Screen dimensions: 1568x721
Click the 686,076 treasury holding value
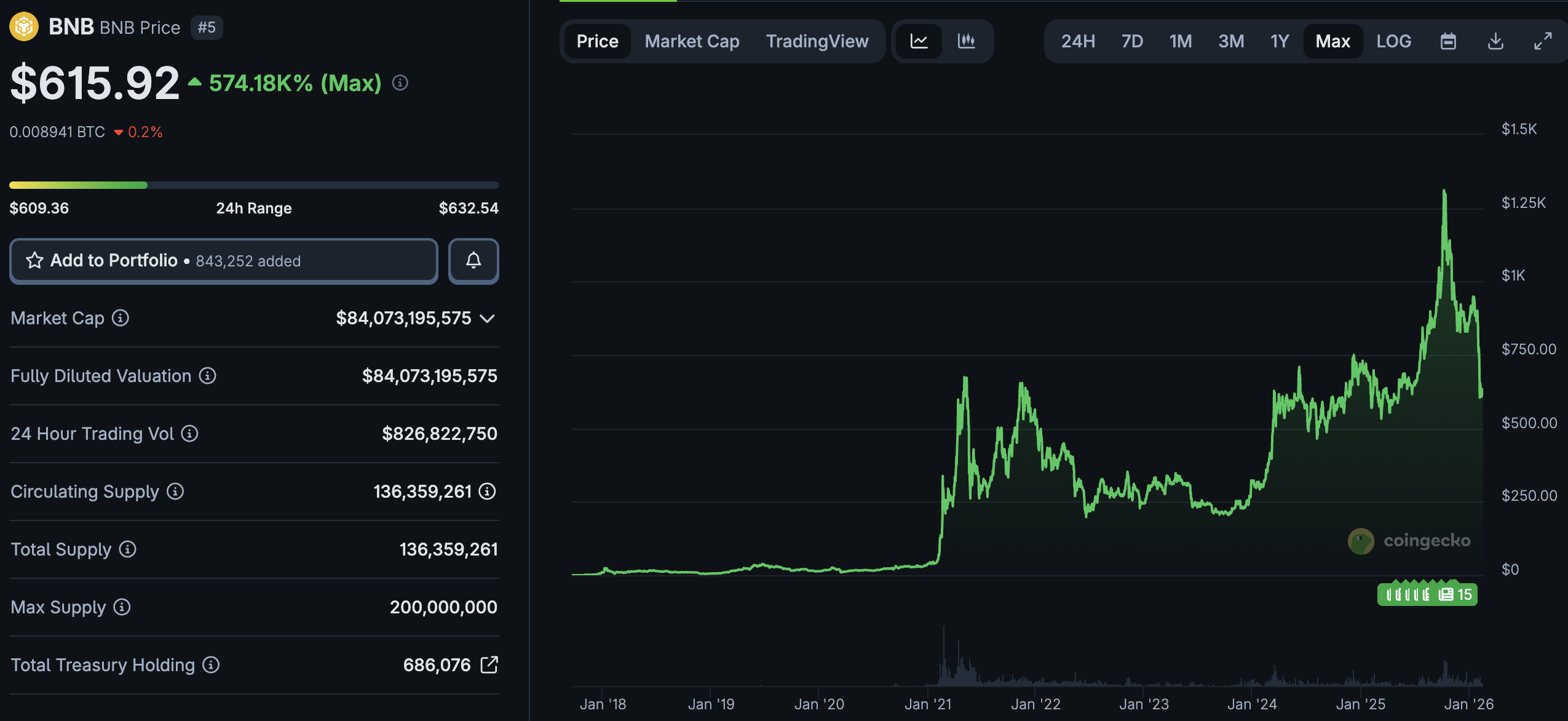pos(437,665)
